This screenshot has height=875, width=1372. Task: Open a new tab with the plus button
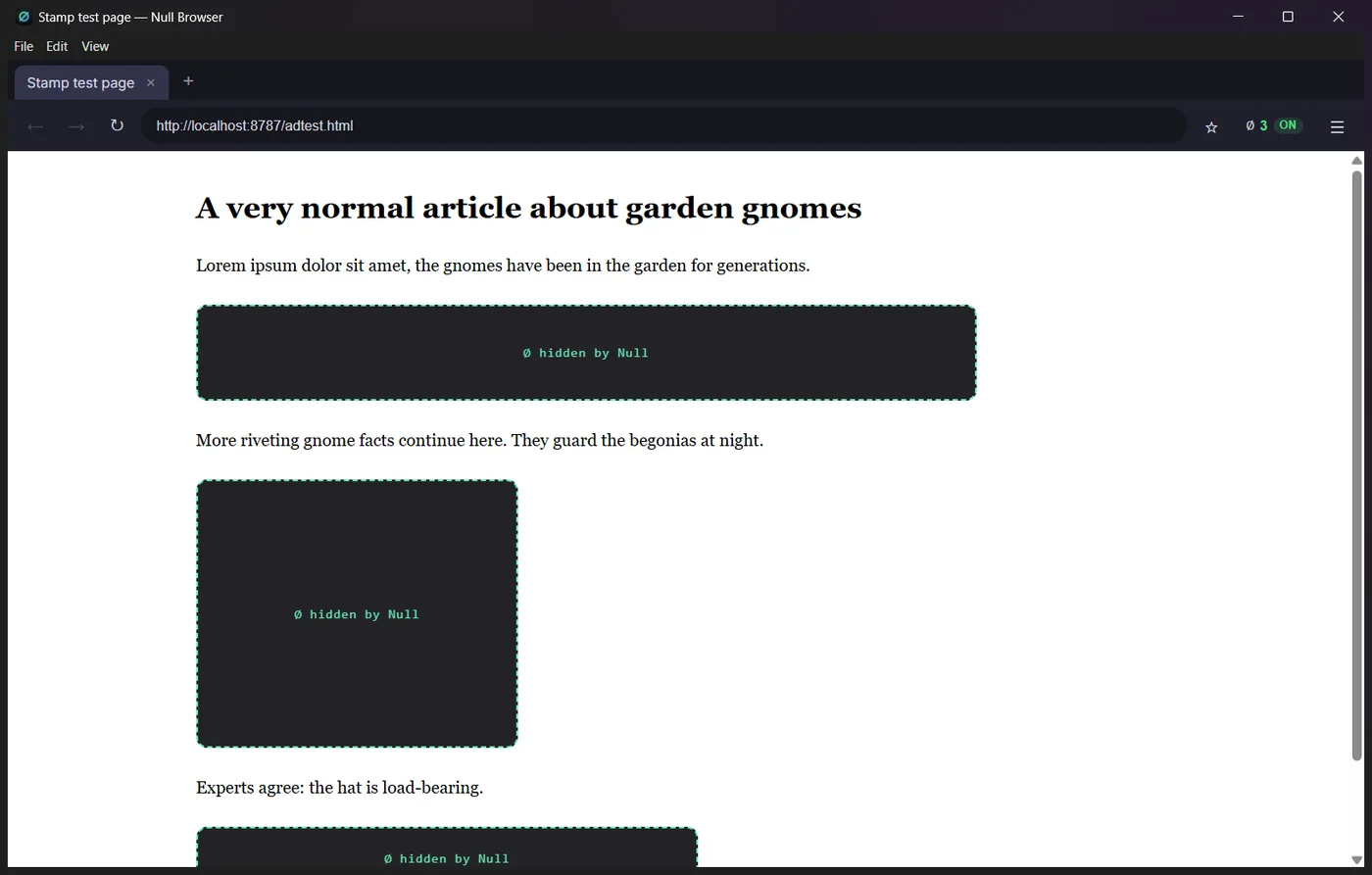[x=188, y=81]
